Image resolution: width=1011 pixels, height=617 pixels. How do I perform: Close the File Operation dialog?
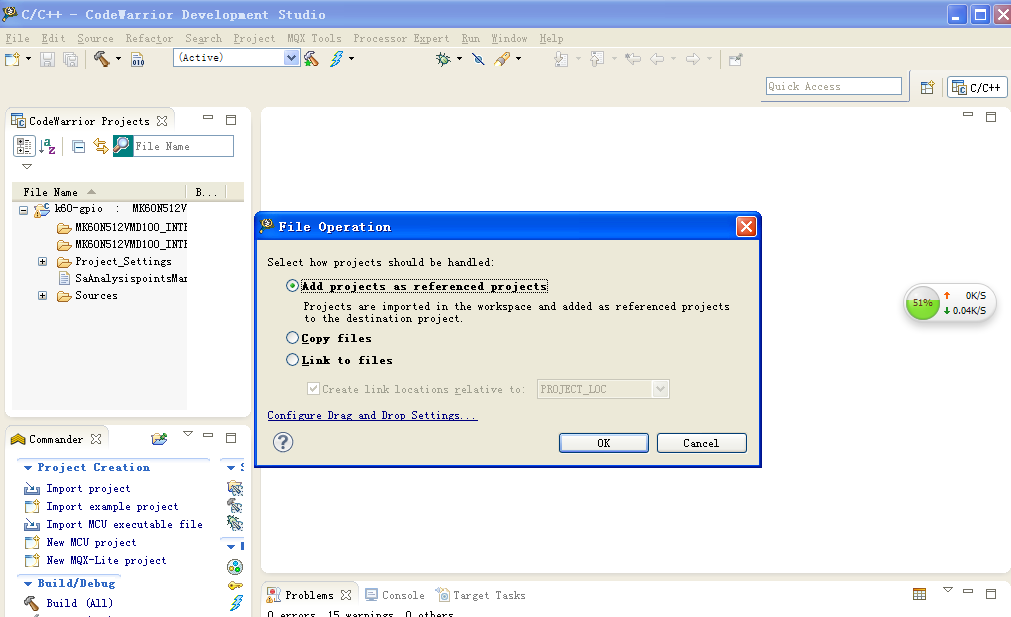pyautogui.click(x=746, y=226)
